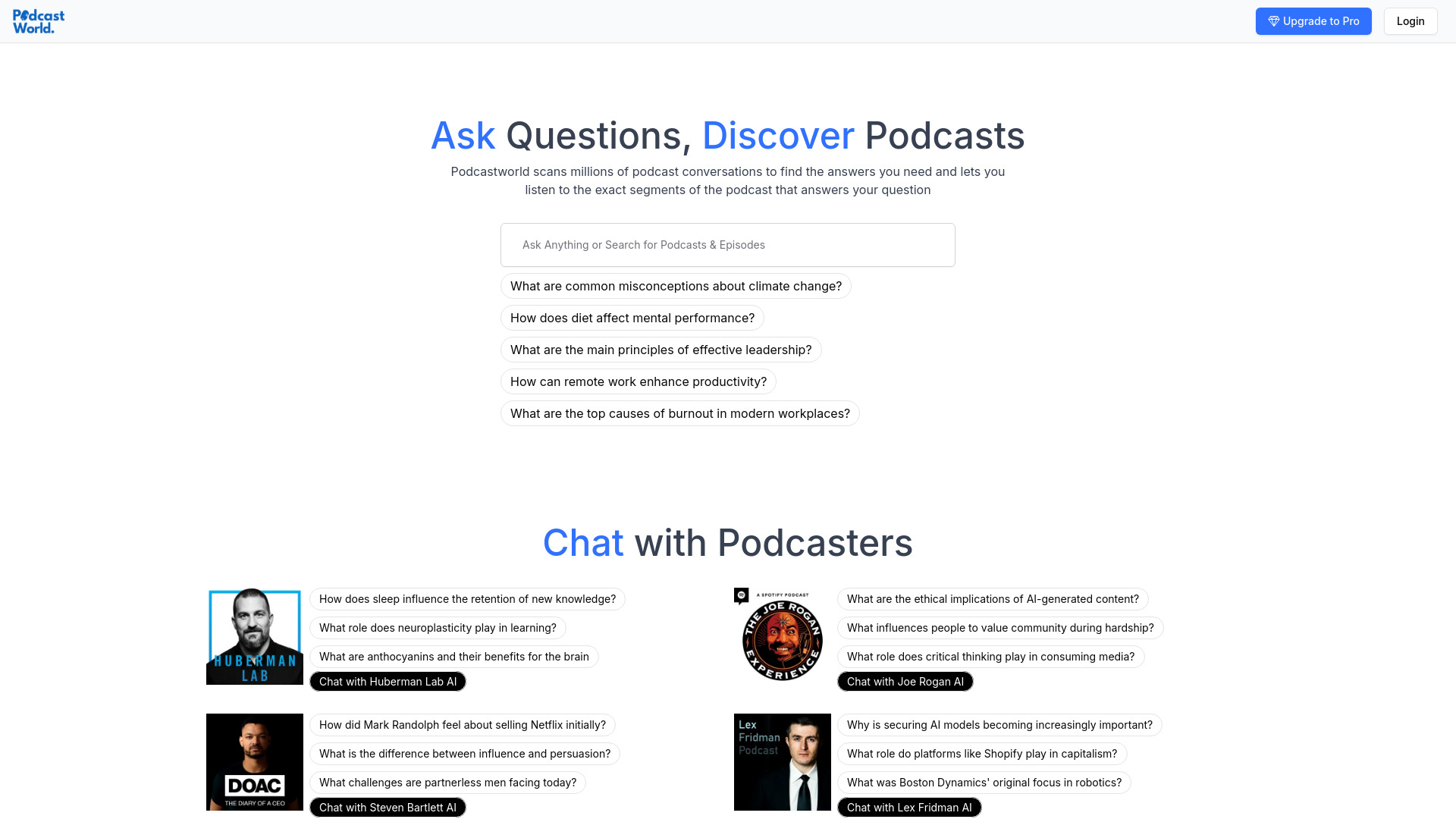Select climate change misconceptions question
1456x819 pixels.
coord(675,286)
